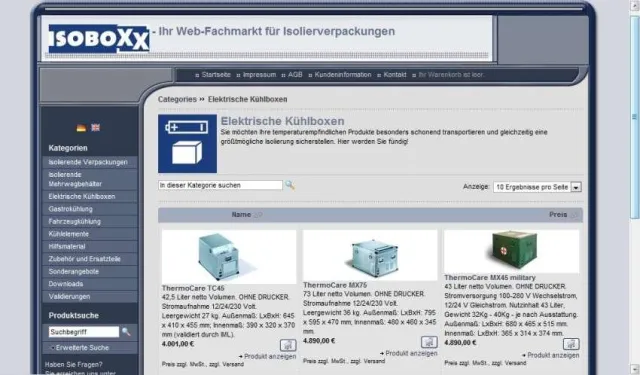640x375 pixels.
Task: Click the Name column header
Action: [x=241, y=215]
